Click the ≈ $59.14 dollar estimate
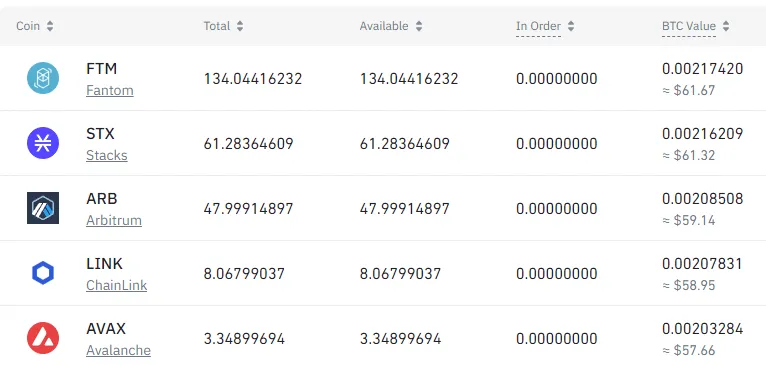This screenshot has width=766, height=365. [688, 220]
